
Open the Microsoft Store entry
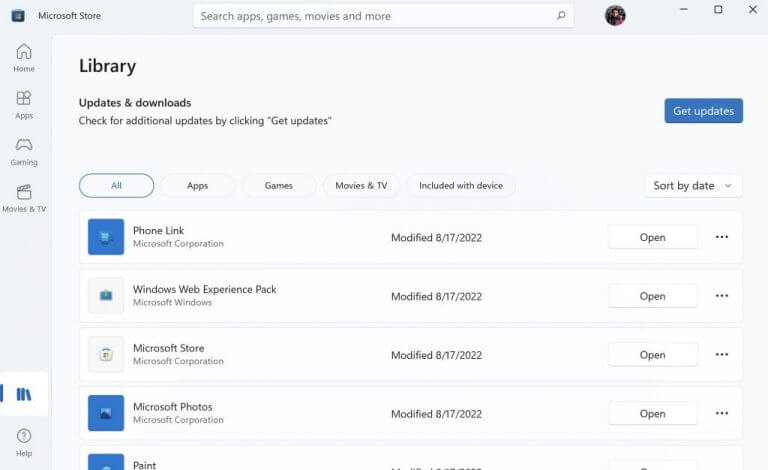(x=652, y=355)
